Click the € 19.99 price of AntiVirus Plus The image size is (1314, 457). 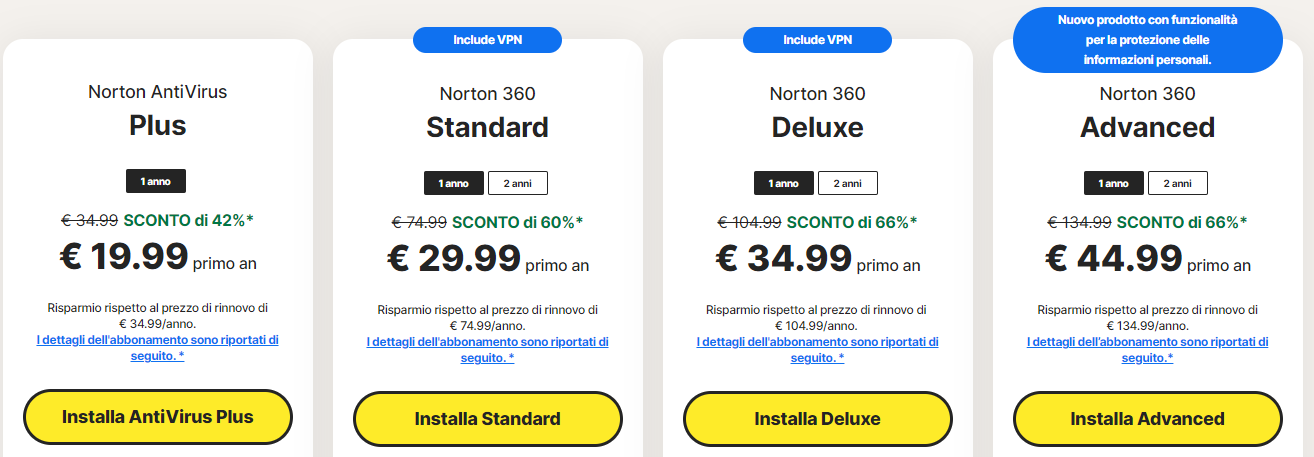click(125, 257)
